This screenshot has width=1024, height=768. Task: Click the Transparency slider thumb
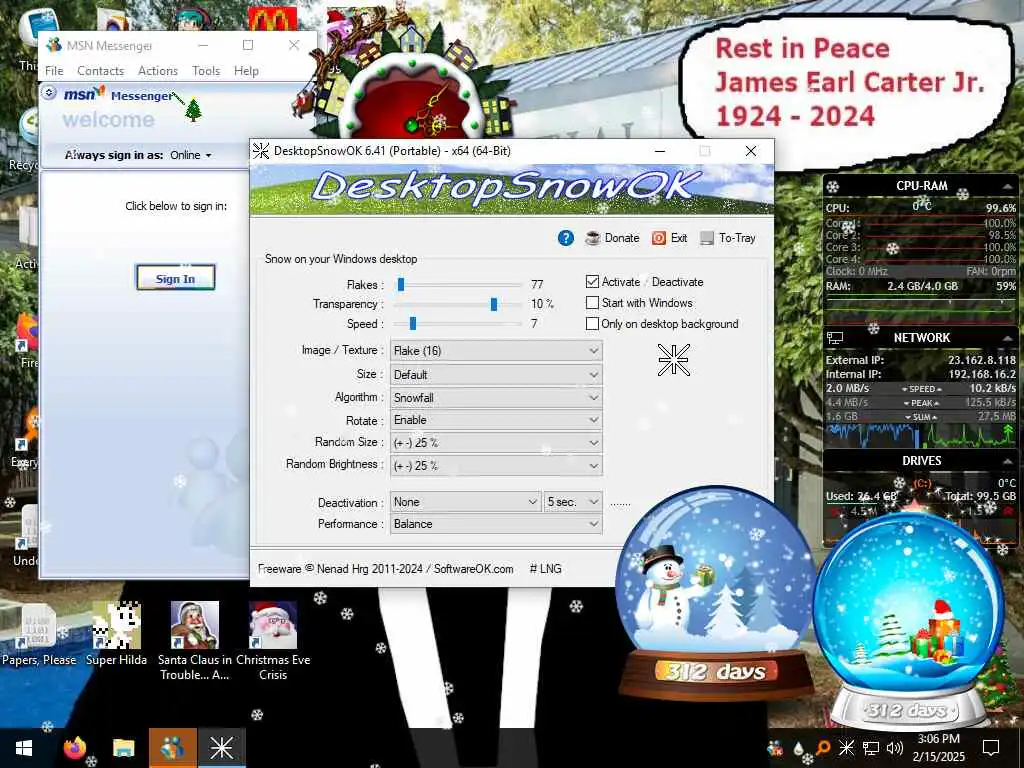[494, 304]
